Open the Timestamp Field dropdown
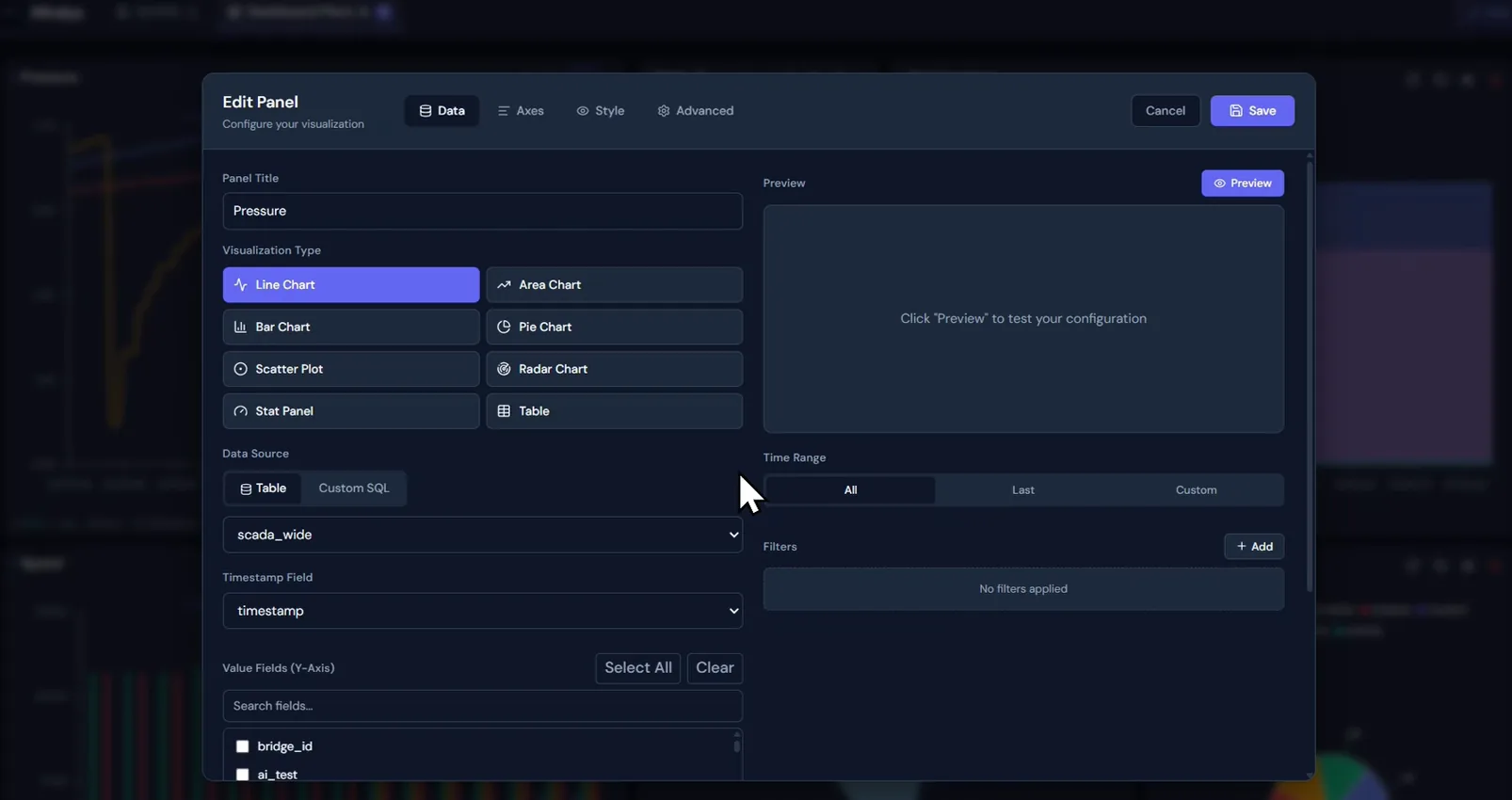The image size is (1512, 800). [x=482, y=611]
